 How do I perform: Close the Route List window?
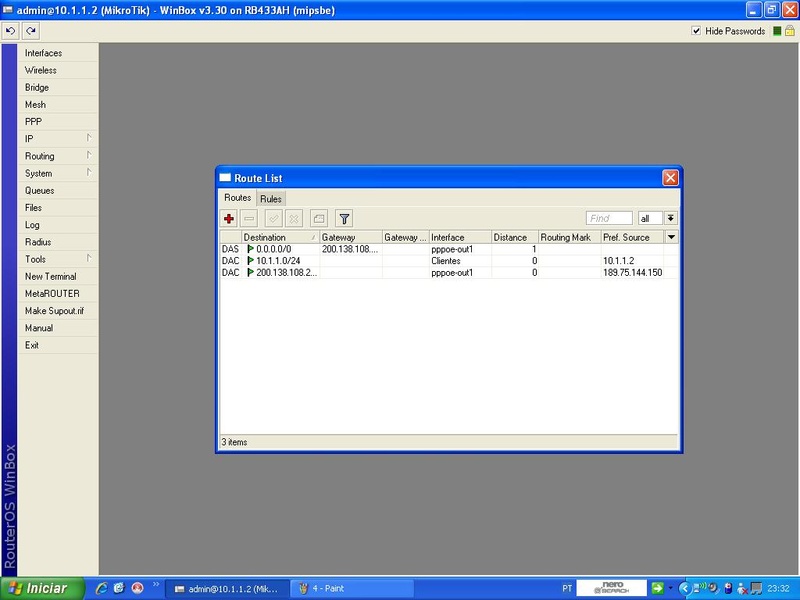tap(670, 178)
